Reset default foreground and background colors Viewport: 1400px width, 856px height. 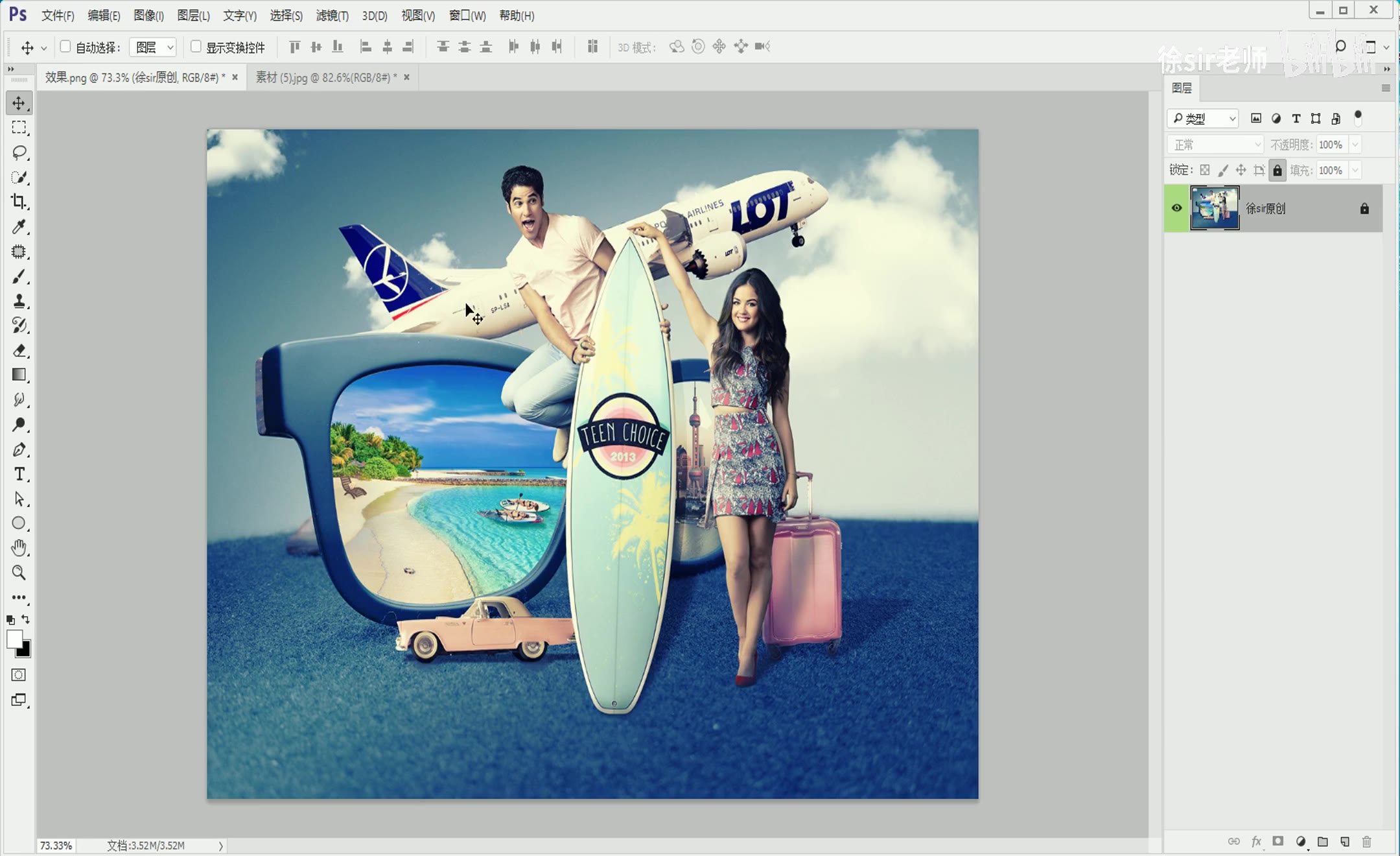[x=10, y=620]
